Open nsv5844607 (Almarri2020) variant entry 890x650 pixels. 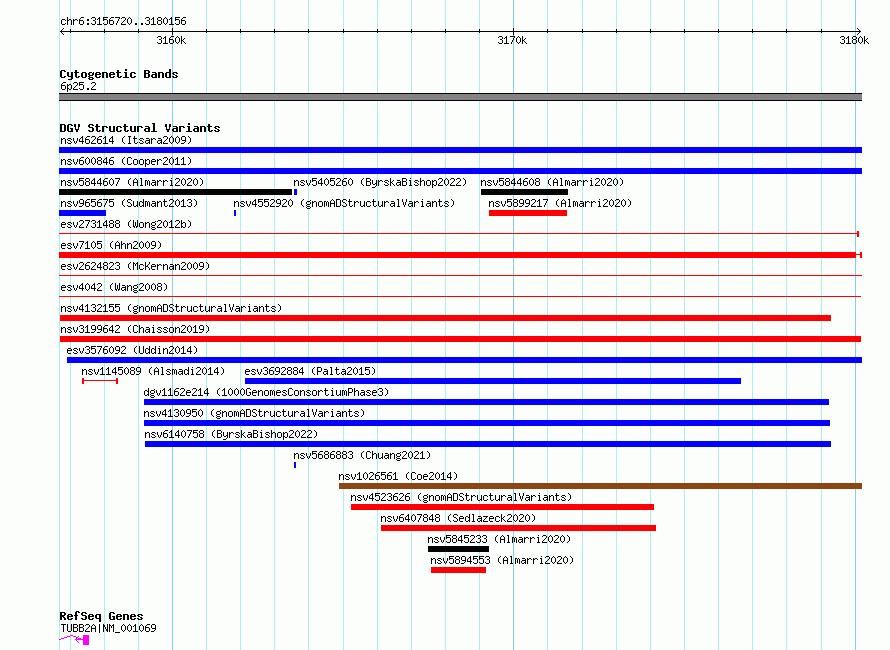(x=132, y=182)
